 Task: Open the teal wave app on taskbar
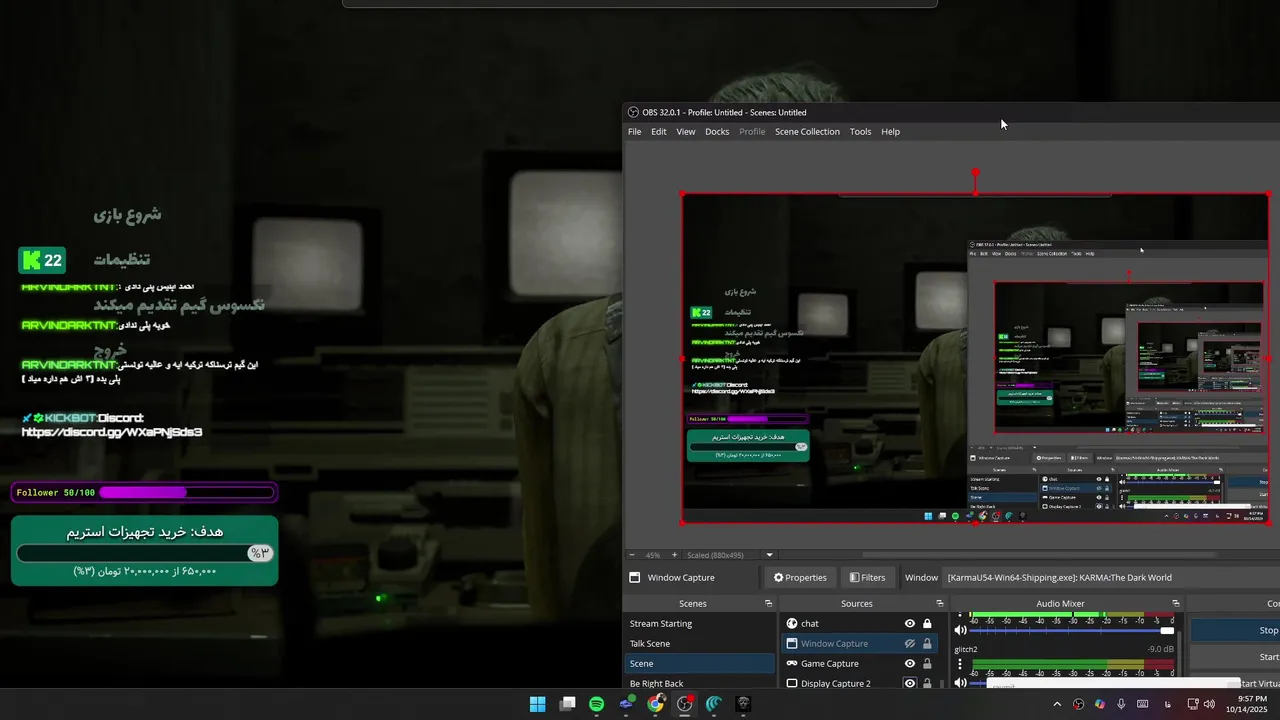click(714, 704)
